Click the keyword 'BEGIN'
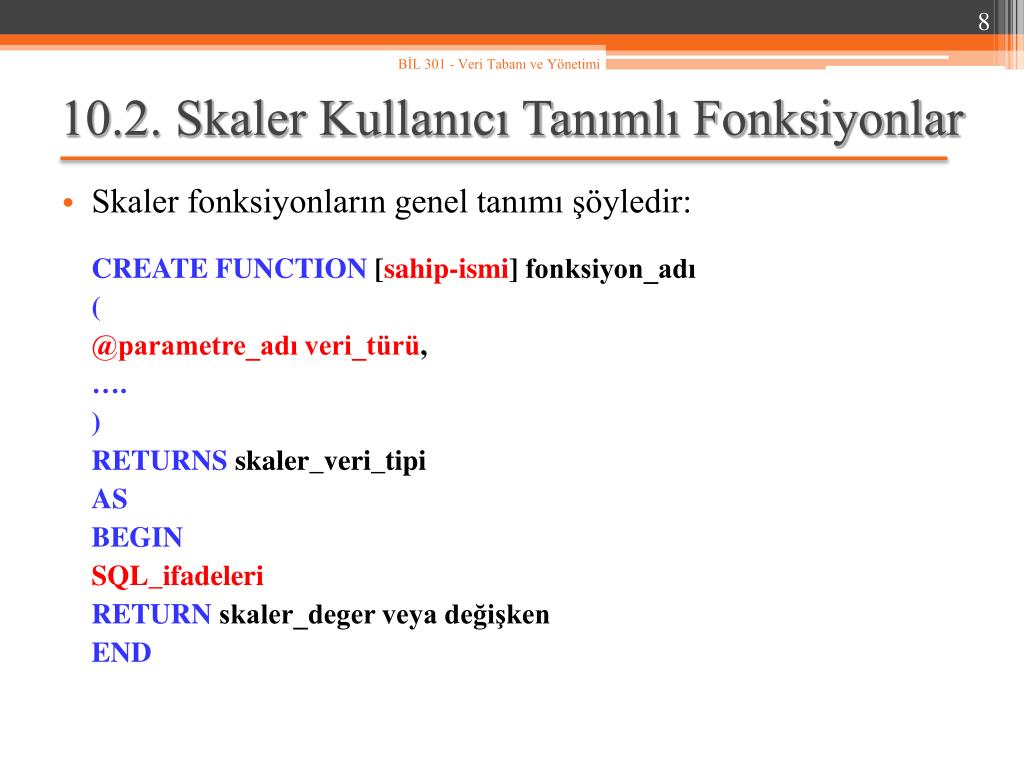 (137, 537)
